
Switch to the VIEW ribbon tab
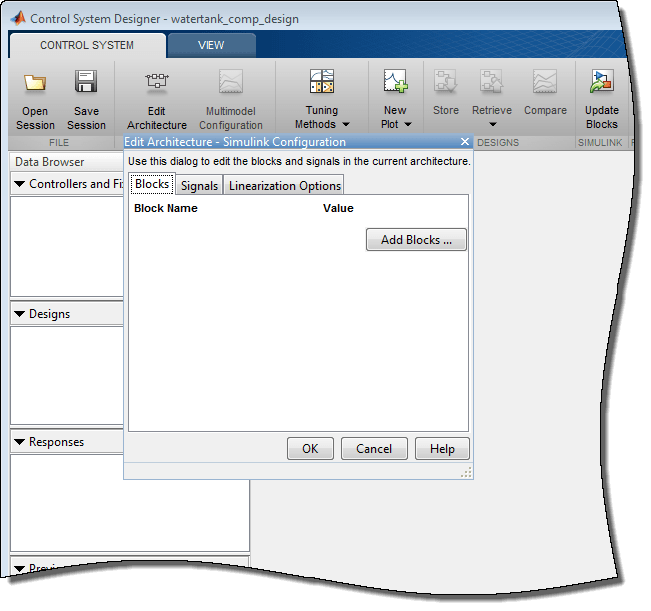[x=211, y=45]
